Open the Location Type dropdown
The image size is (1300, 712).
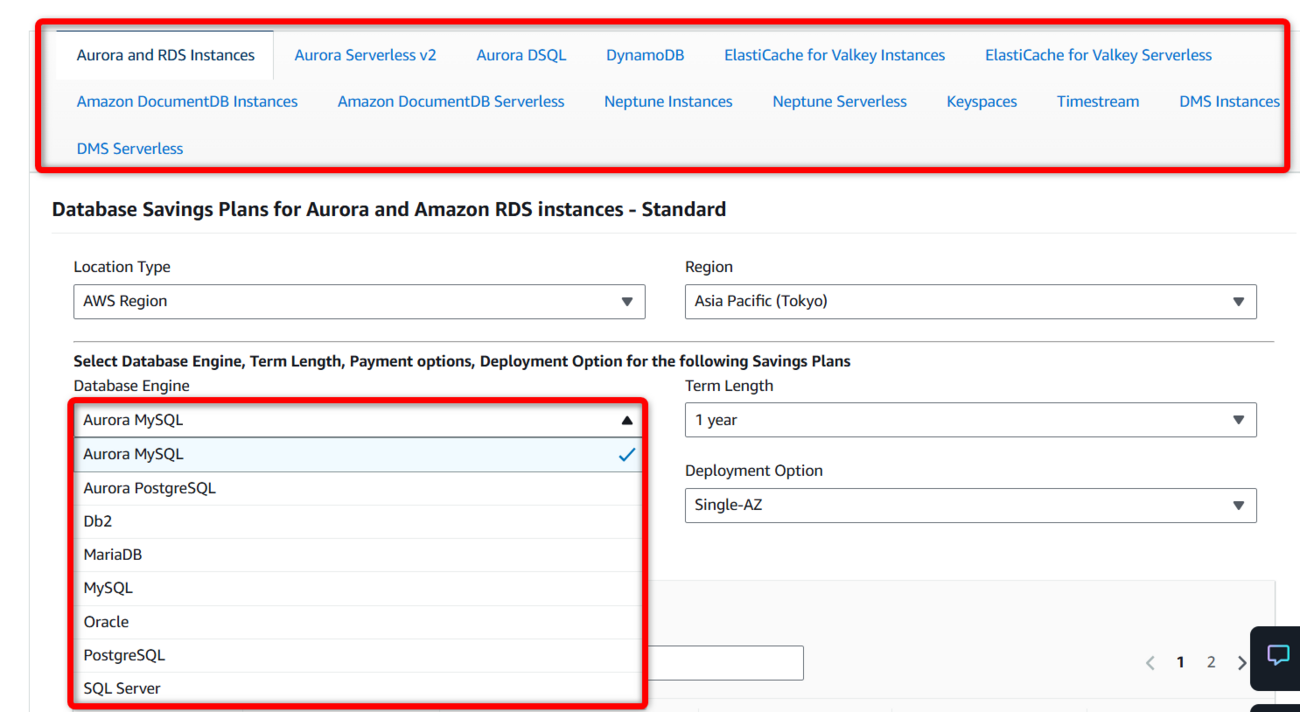tap(359, 301)
